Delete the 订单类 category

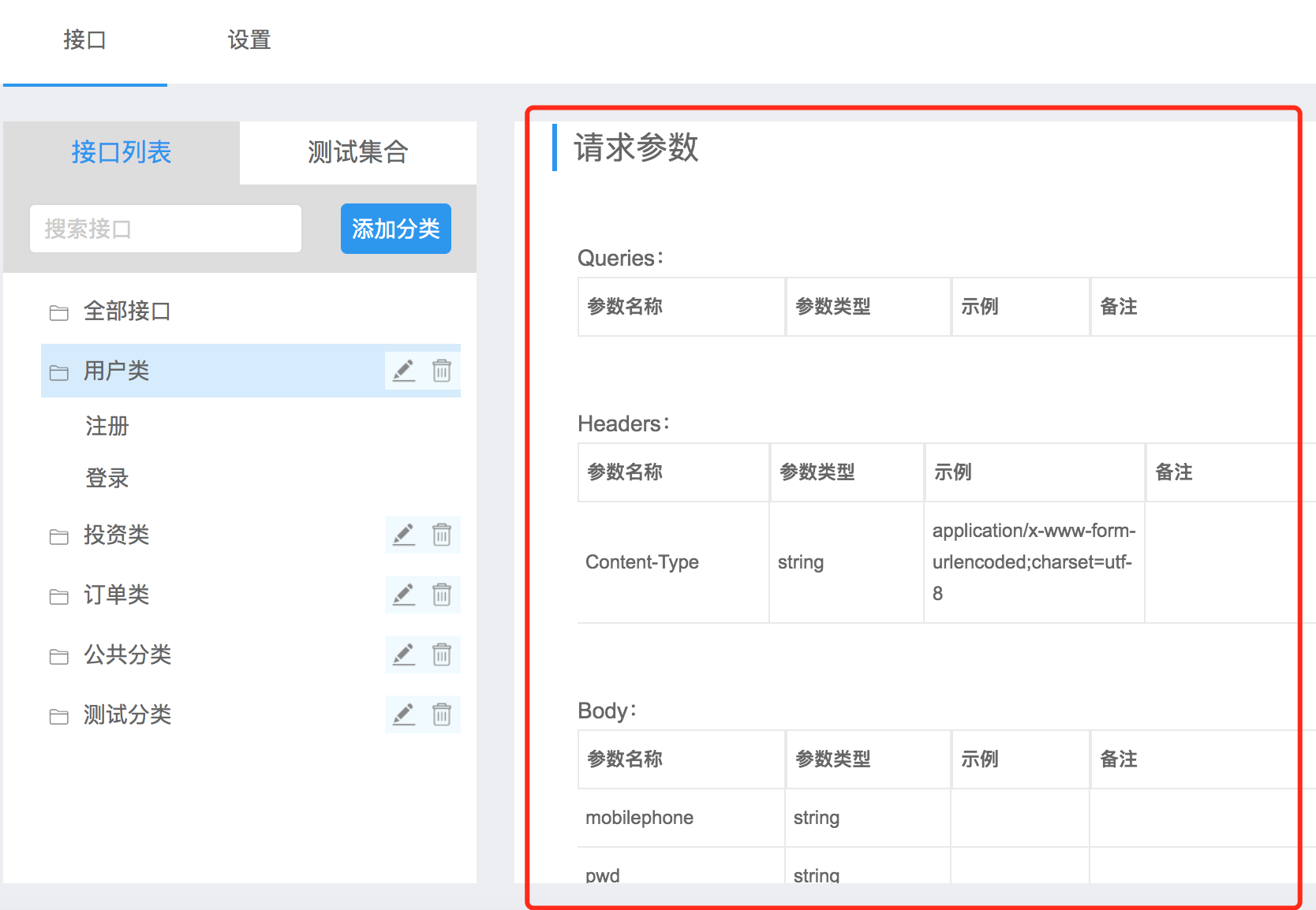click(442, 595)
